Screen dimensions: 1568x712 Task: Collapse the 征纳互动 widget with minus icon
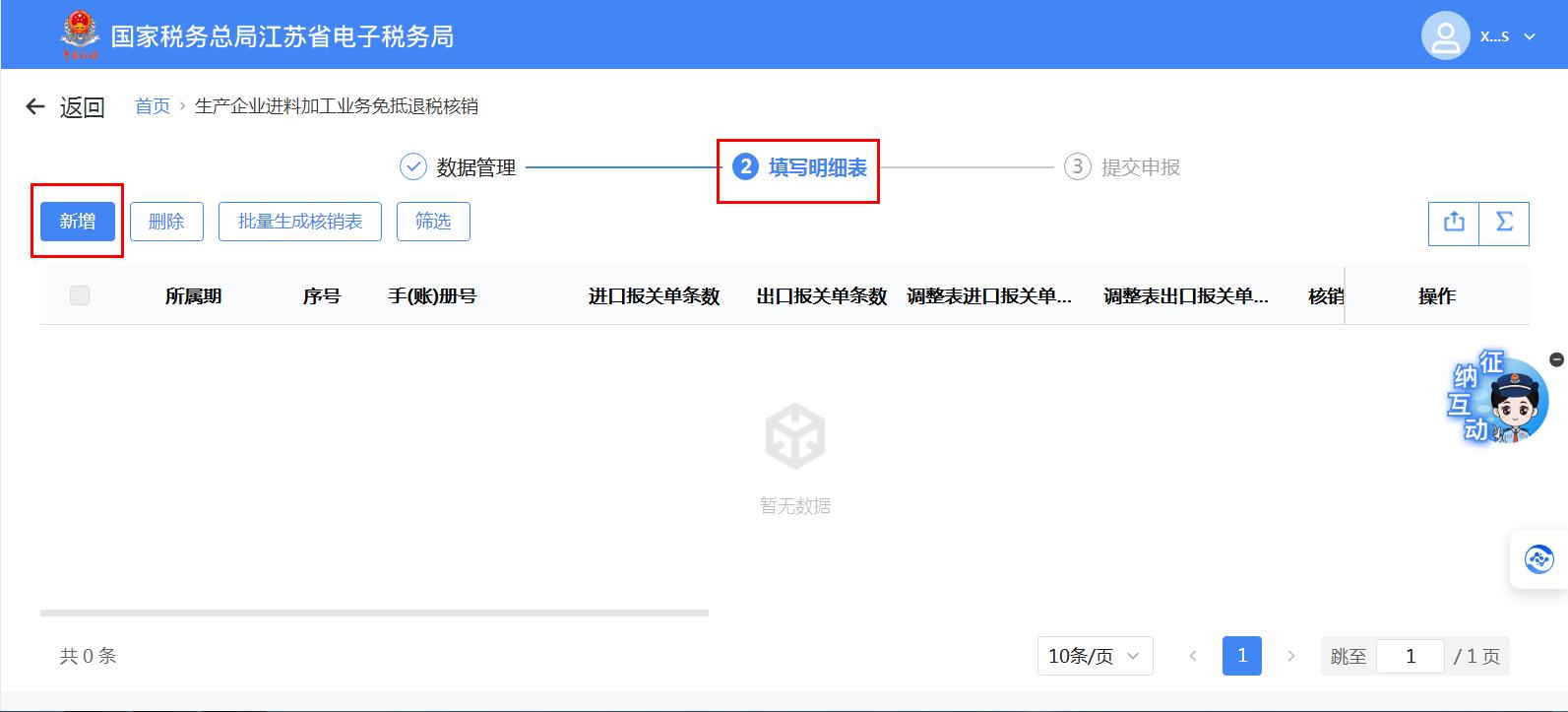click(x=1556, y=359)
